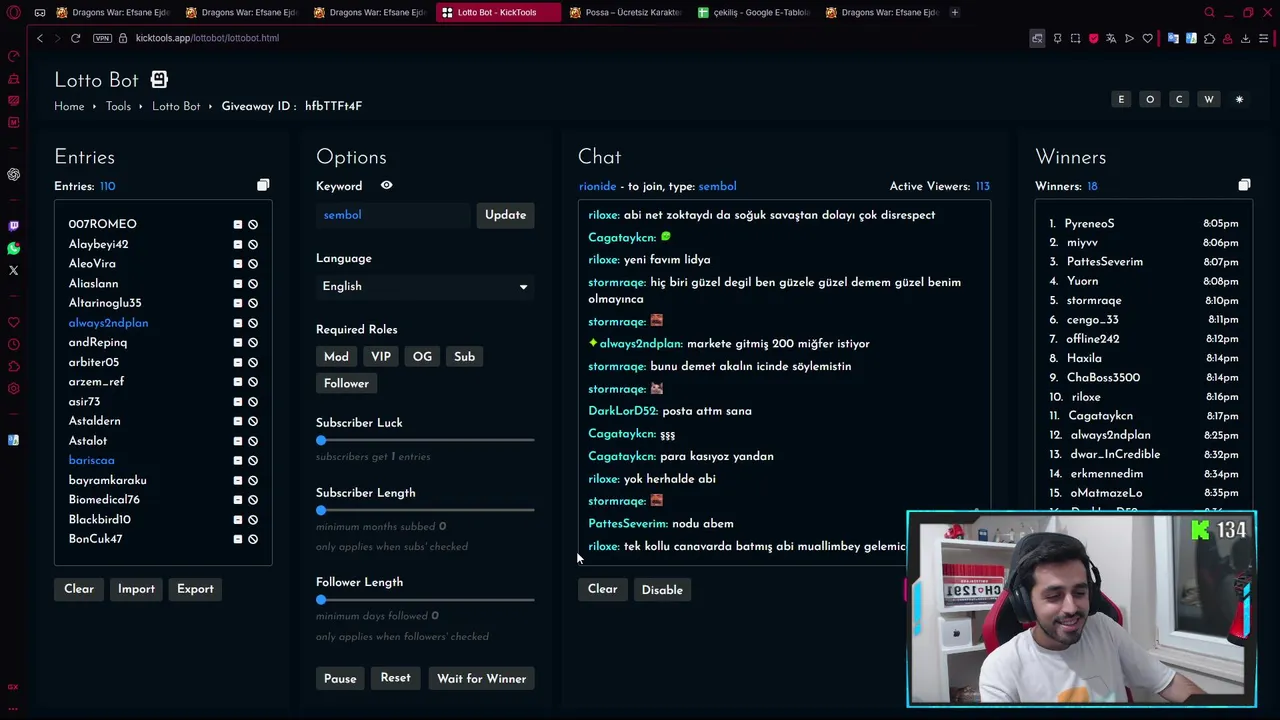The width and height of the screenshot is (1280, 720).
Task: Ban 007ROMEO using its block icon
Action: [253, 225]
